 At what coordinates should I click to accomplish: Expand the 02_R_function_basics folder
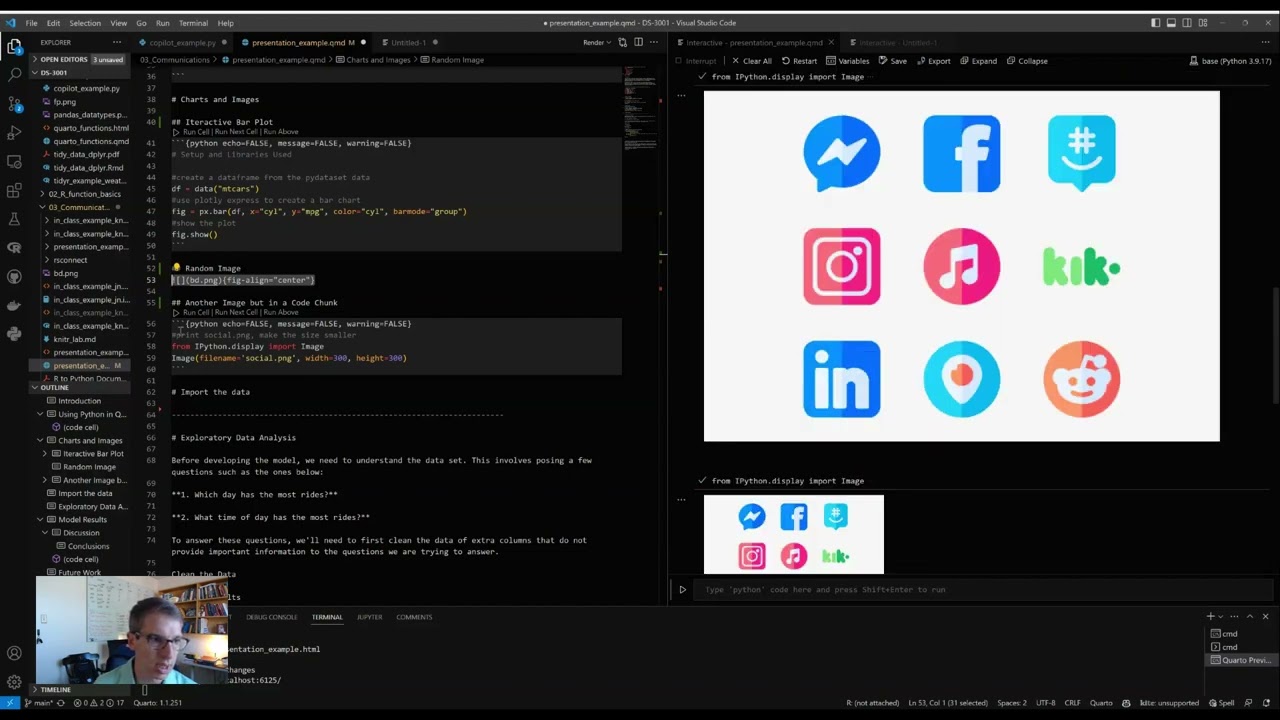point(84,194)
